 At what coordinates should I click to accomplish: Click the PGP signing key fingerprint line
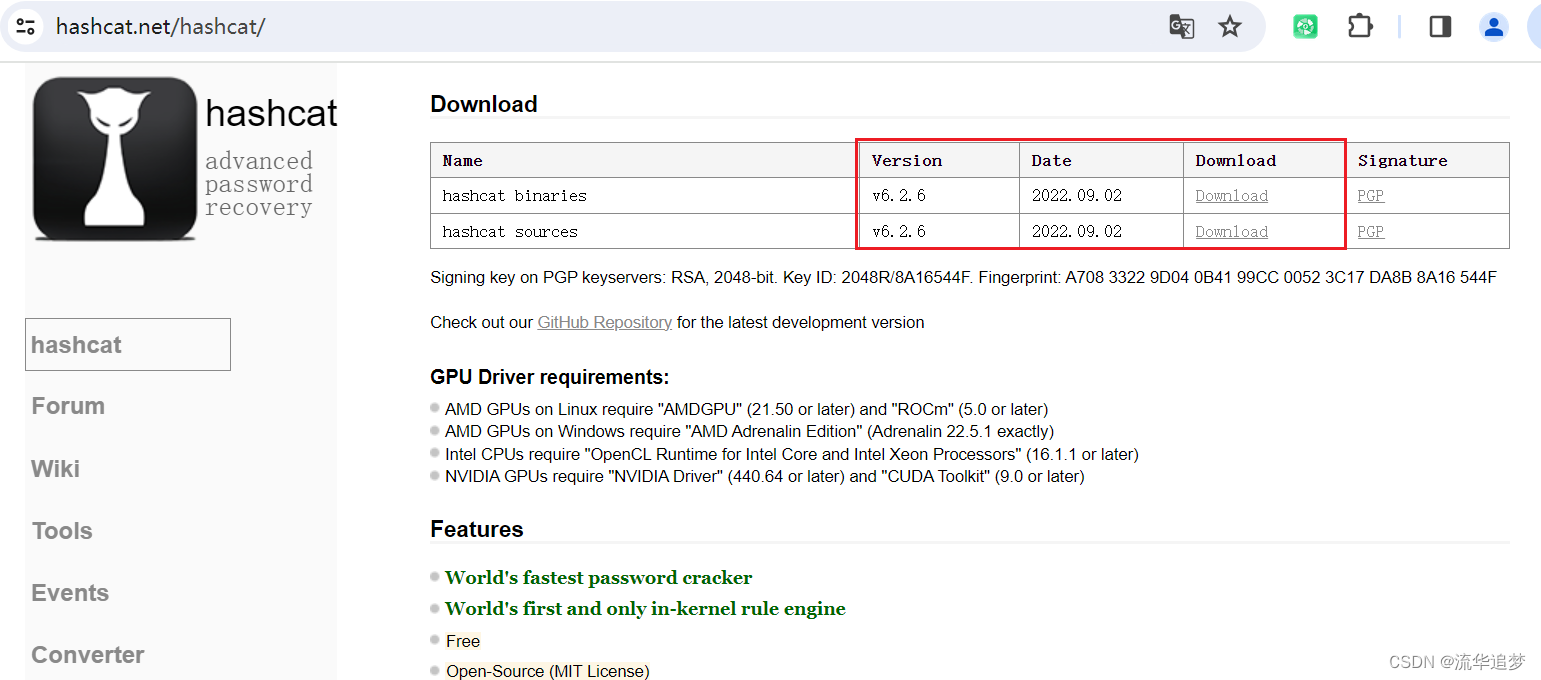pos(963,277)
